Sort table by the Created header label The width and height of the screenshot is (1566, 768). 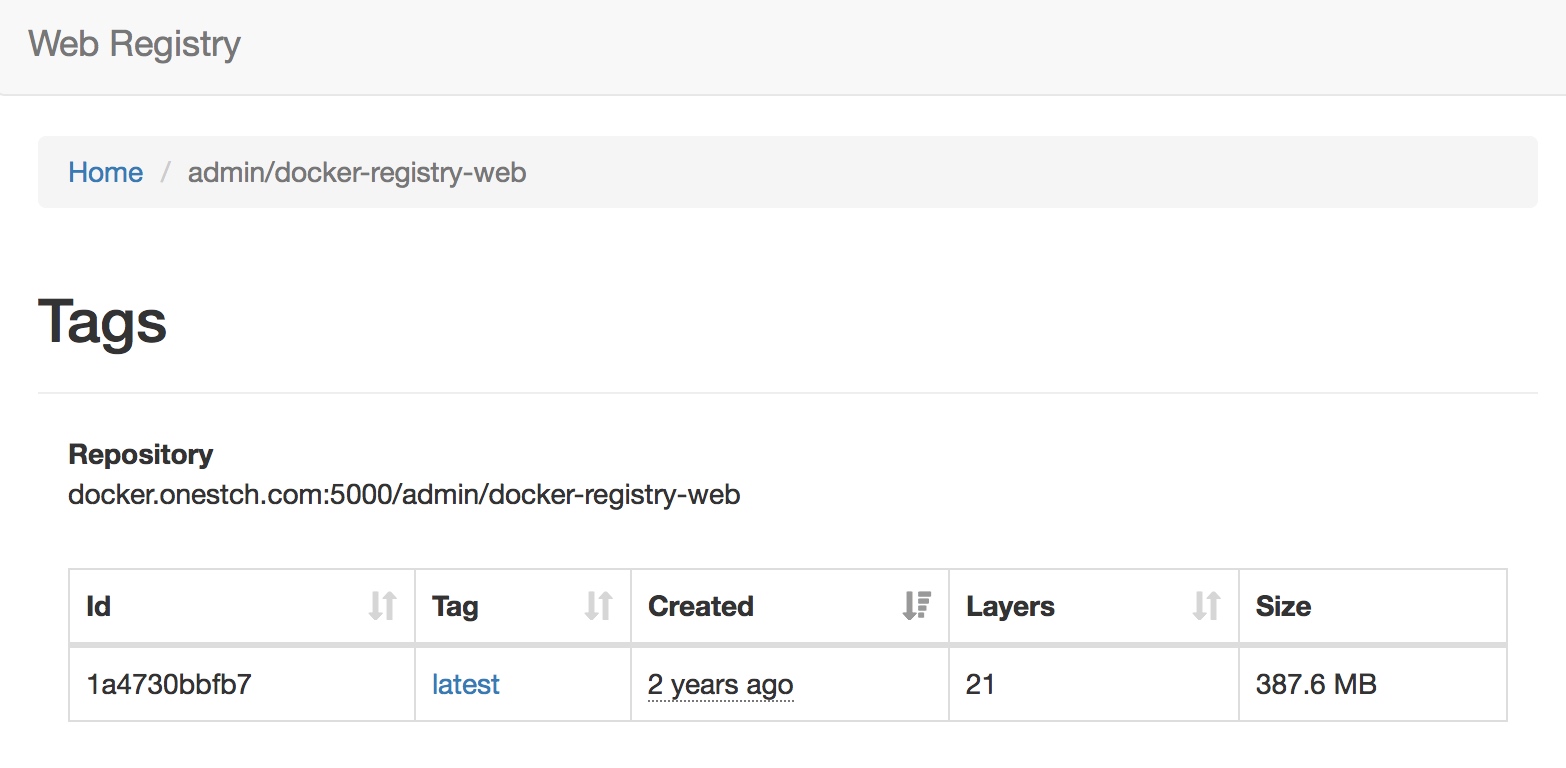[x=700, y=606]
